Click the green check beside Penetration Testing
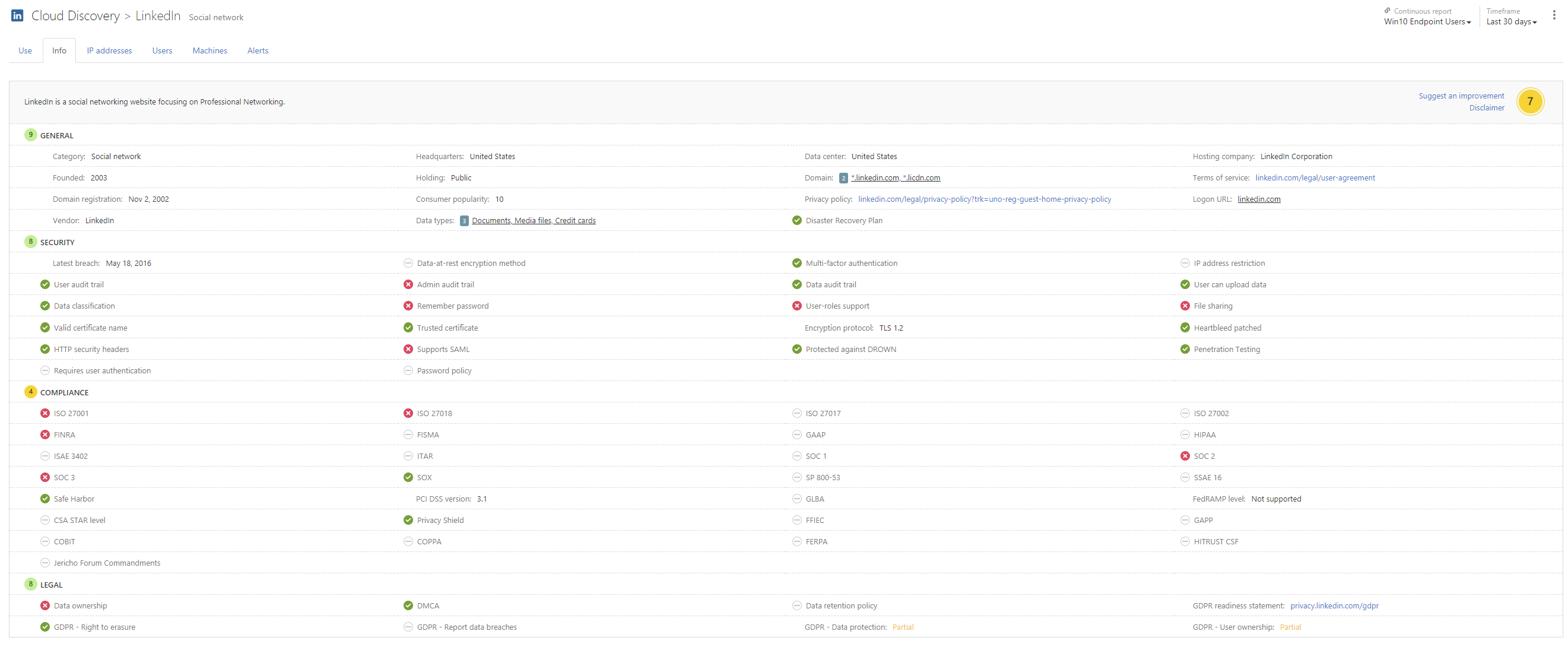 point(1185,349)
